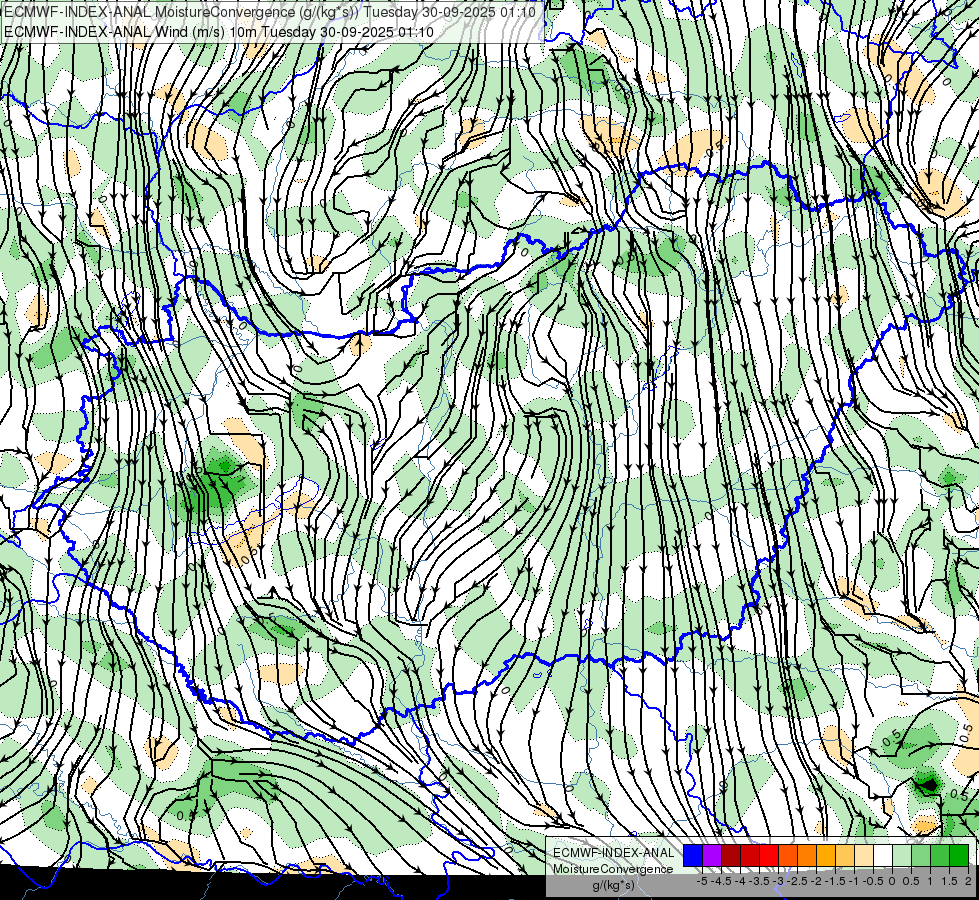This screenshot has width=979, height=900.
Task: Click legend scale value -1.5
Action: tap(835, 881)
